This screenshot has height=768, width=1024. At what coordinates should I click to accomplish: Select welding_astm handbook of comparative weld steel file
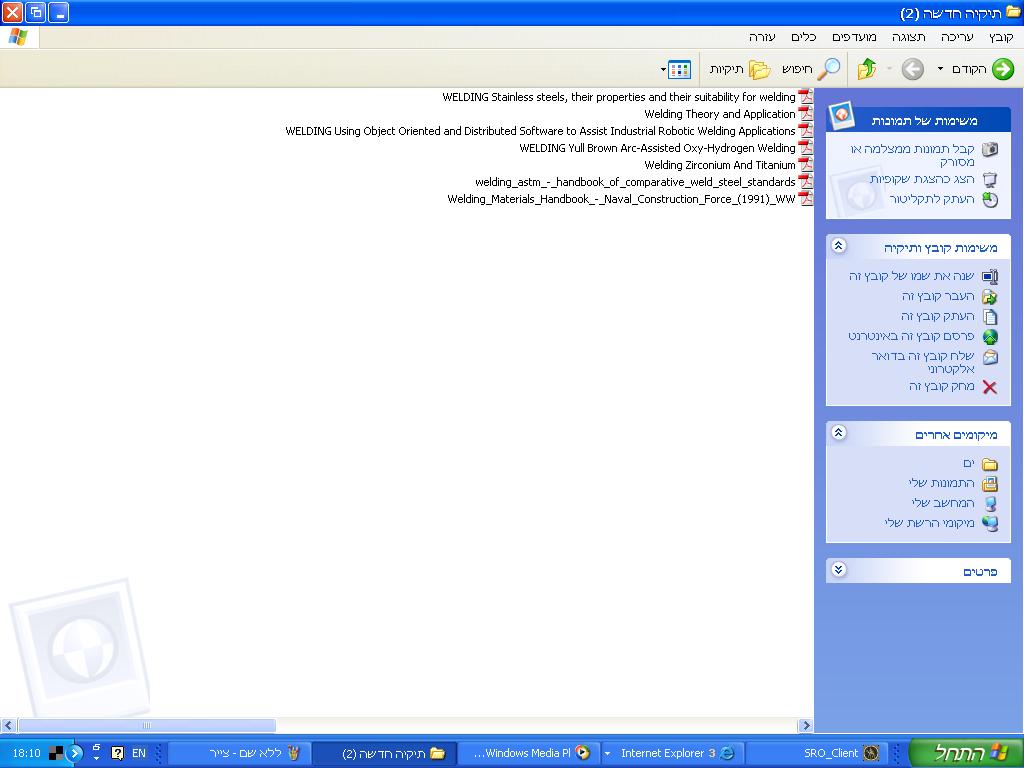(635, 182)
